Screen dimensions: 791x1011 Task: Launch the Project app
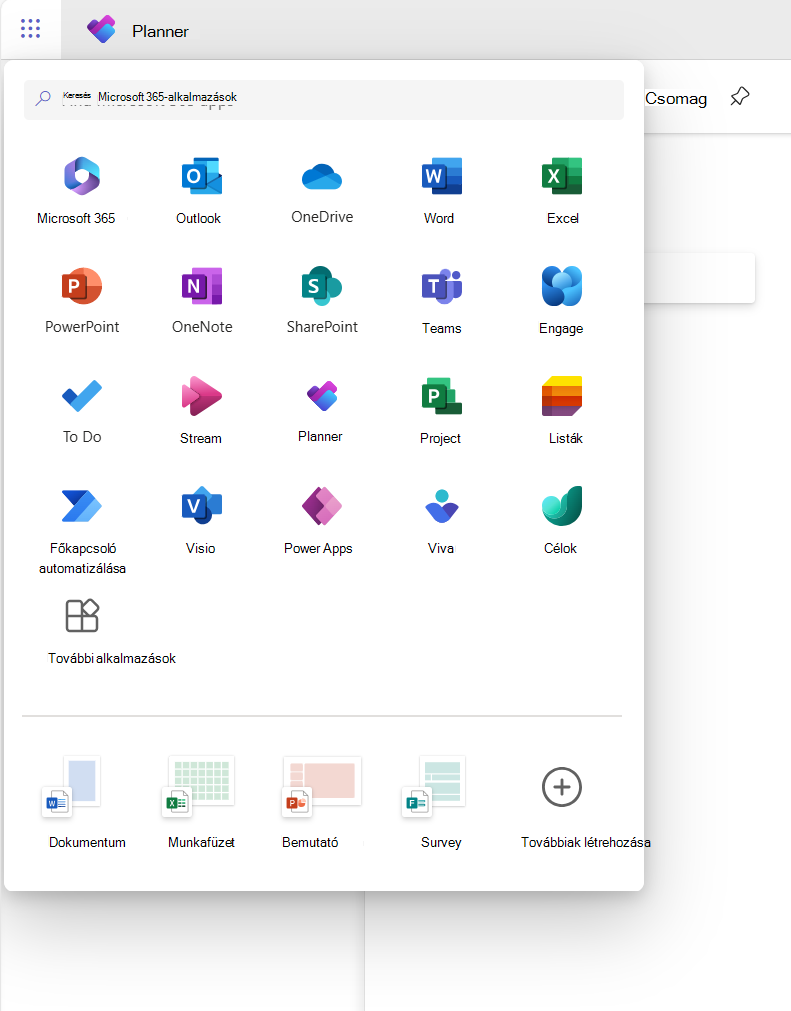(x=441, y=410)
